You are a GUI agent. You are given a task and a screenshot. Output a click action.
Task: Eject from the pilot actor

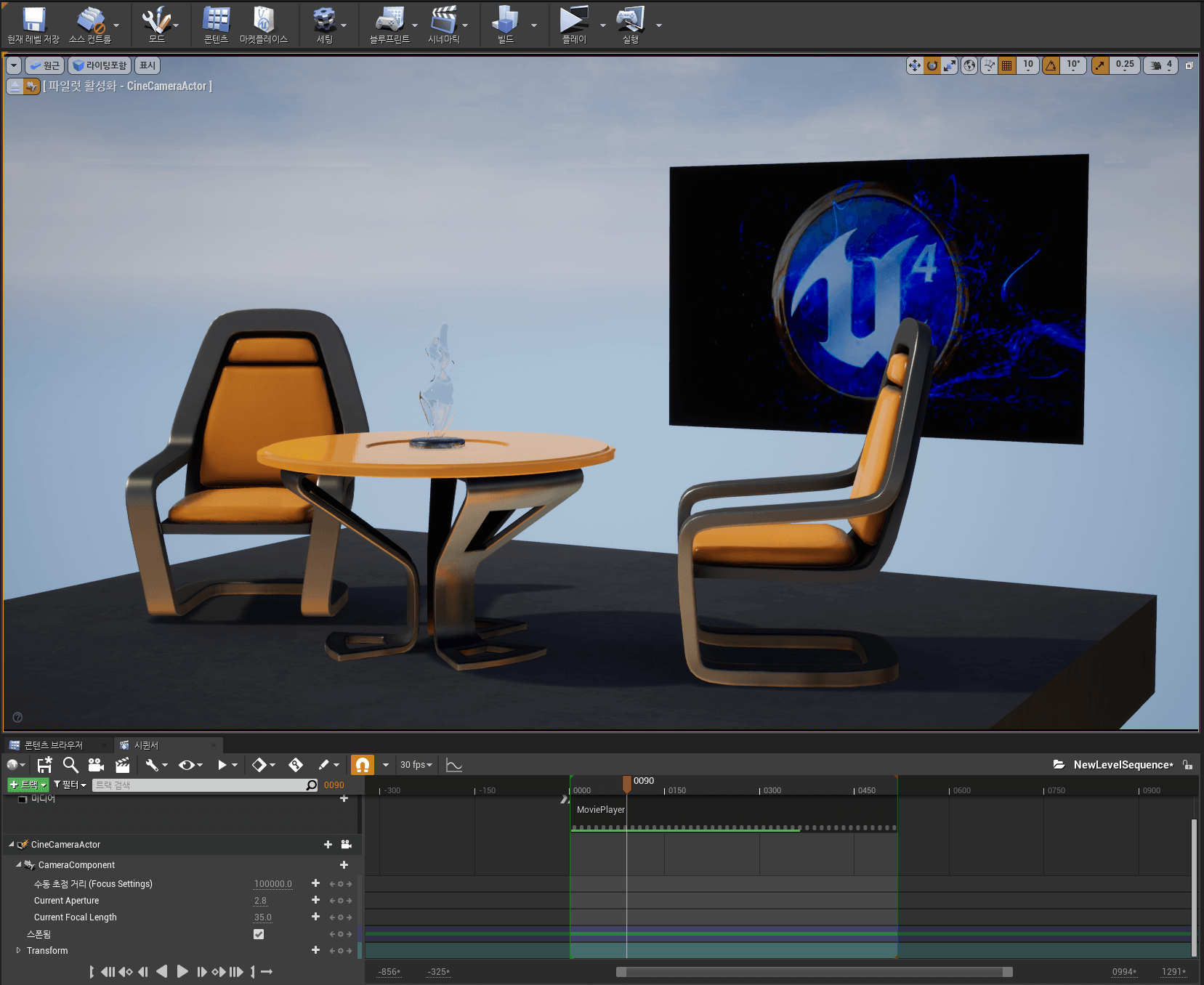coord(15,86)
